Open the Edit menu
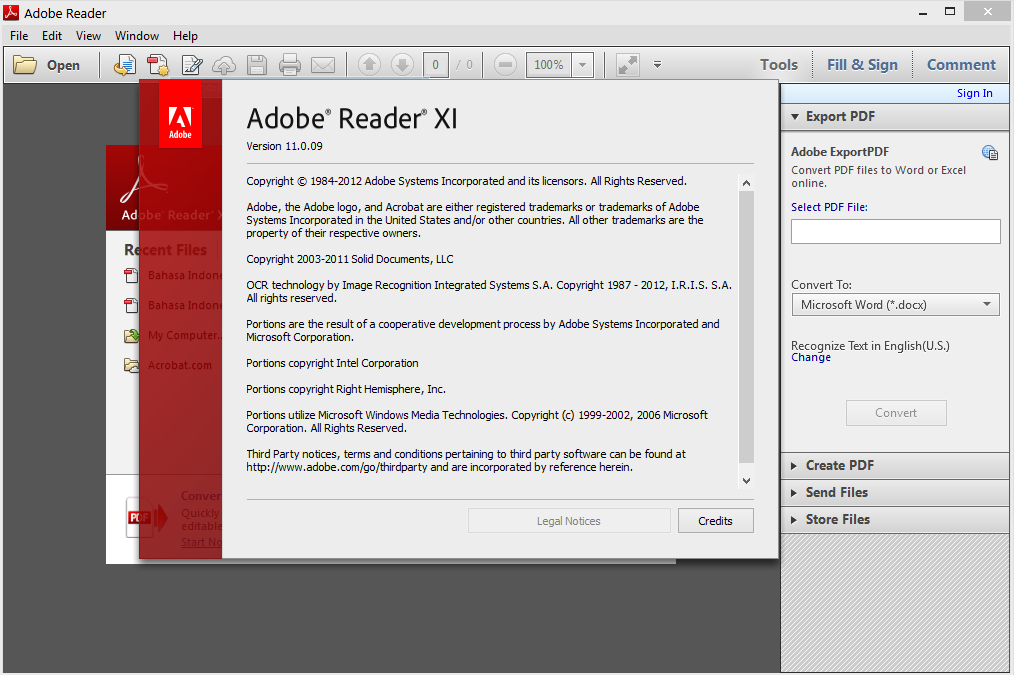The height and width of the screenshot is (675, 1014). (x=52, y=36)
